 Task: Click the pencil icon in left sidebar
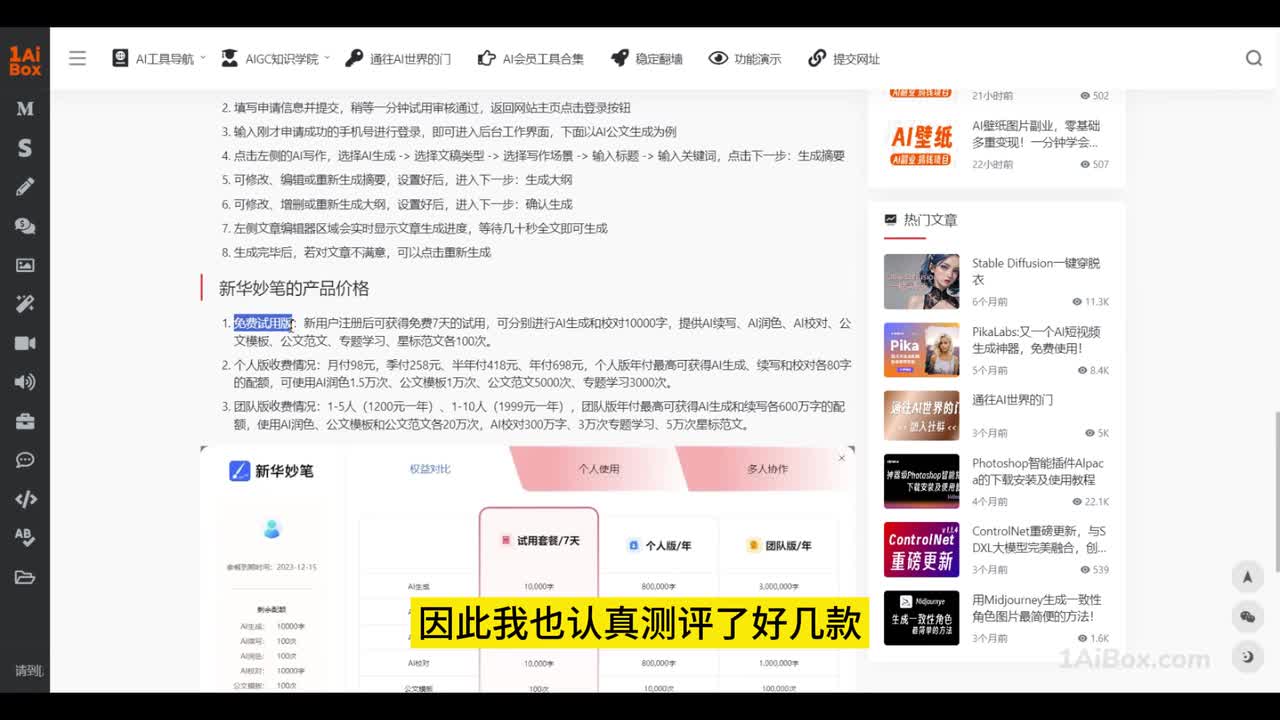pos(25,187)
